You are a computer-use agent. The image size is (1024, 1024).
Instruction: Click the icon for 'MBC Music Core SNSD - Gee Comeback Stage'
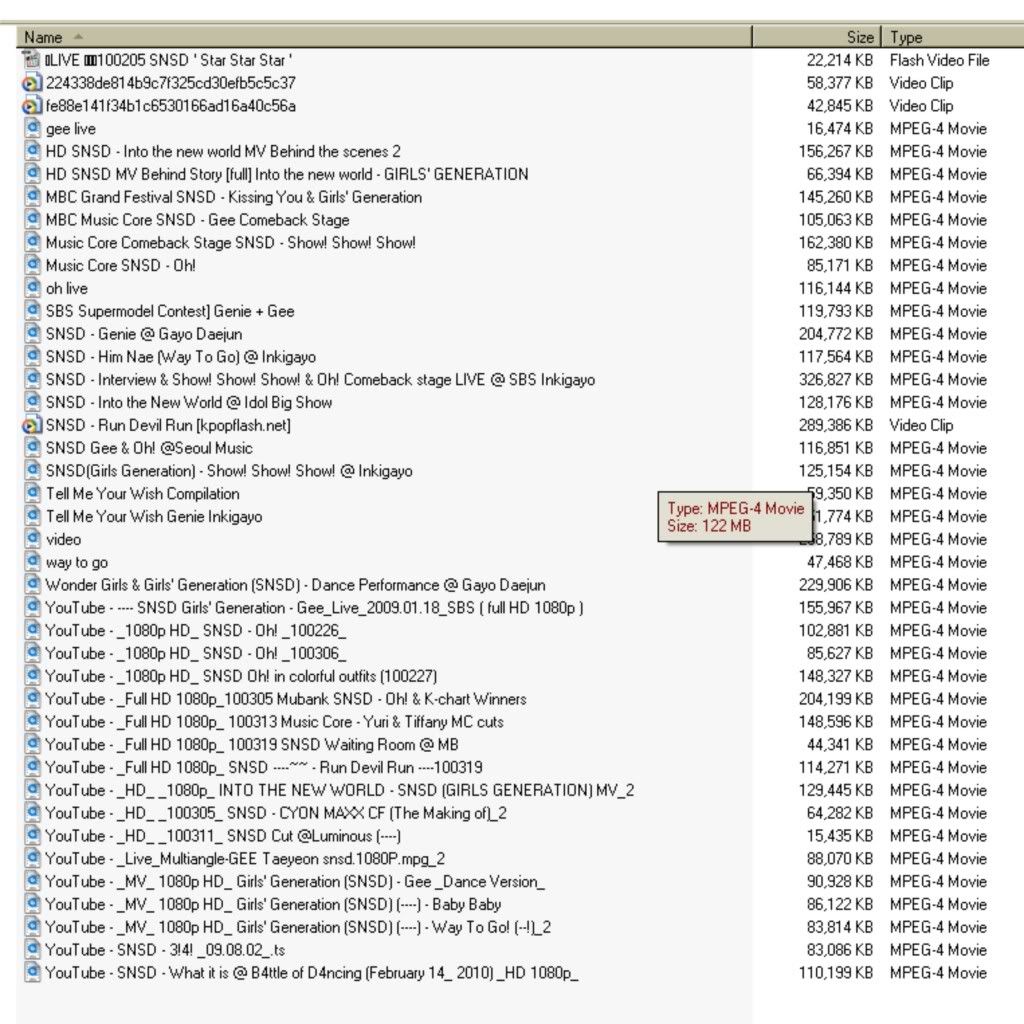click(32, 220)
